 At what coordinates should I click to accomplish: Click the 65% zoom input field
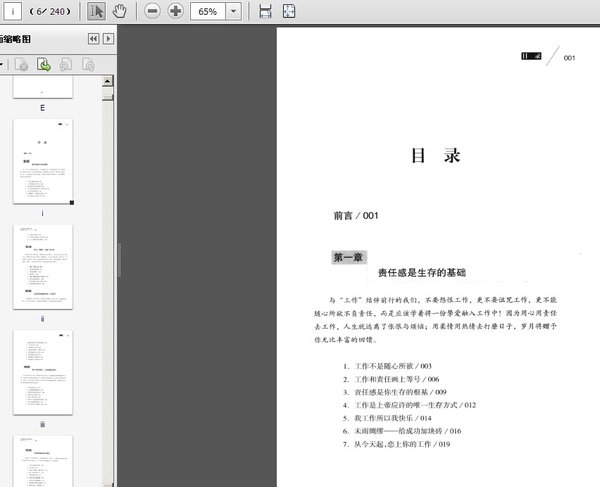(208, 11)
